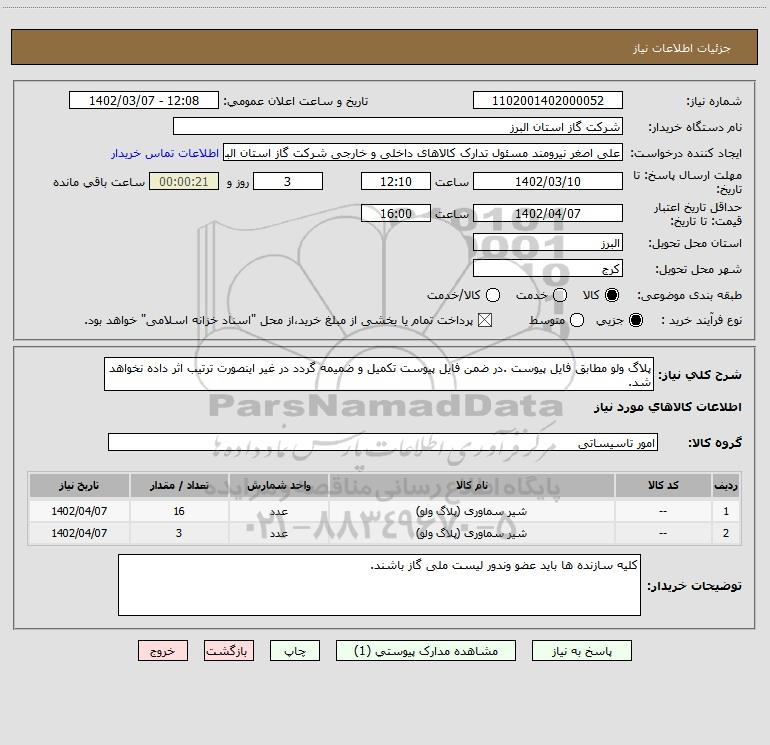770x745 pixels.
Task: Click row number 1 cell
Action: coord(726,511)
